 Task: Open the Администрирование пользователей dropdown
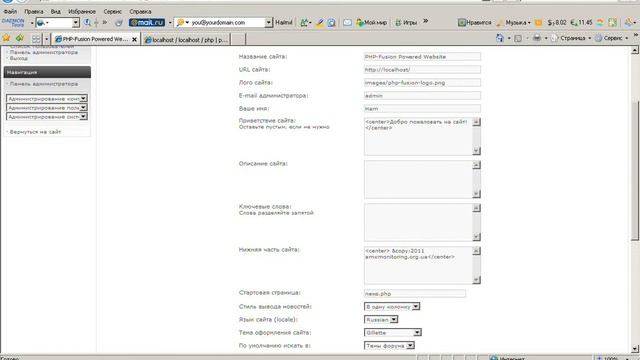(x=47, y=107)
